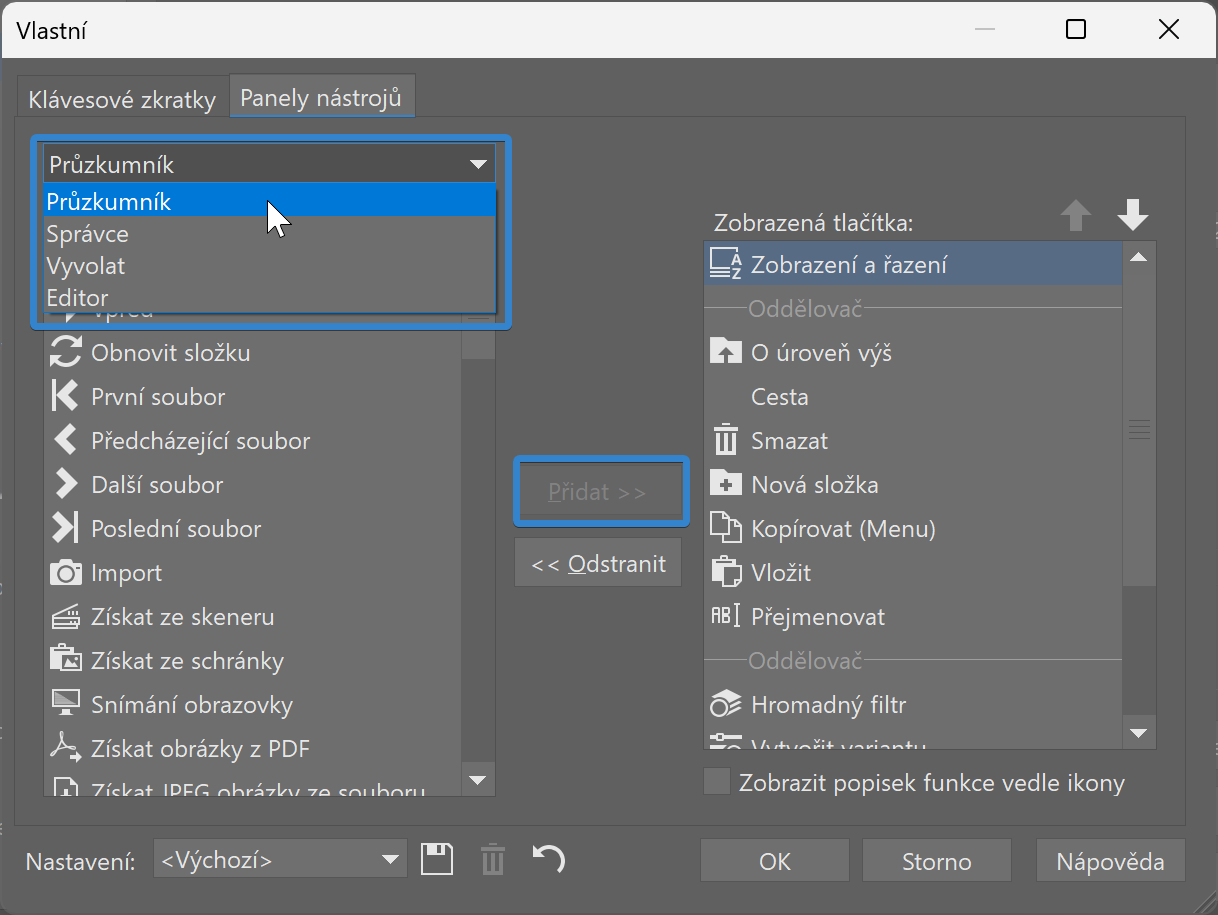
Task: Click the << Odstranit button
Action: tap(598, 564)
